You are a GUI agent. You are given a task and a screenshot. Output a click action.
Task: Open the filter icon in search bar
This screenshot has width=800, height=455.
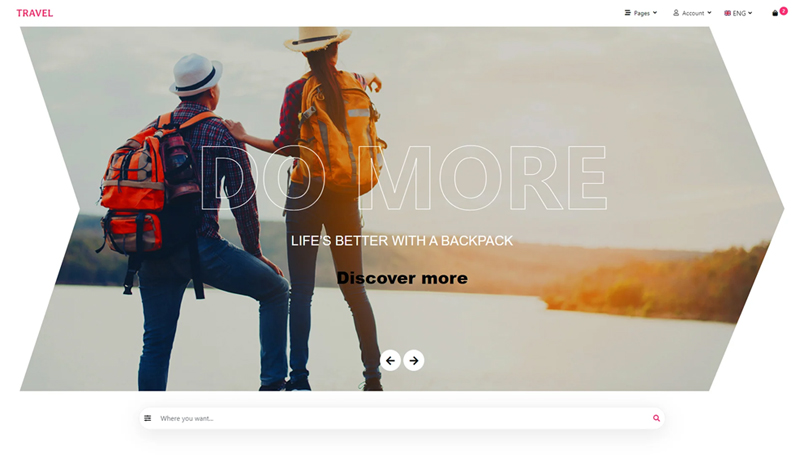(148, 418)
